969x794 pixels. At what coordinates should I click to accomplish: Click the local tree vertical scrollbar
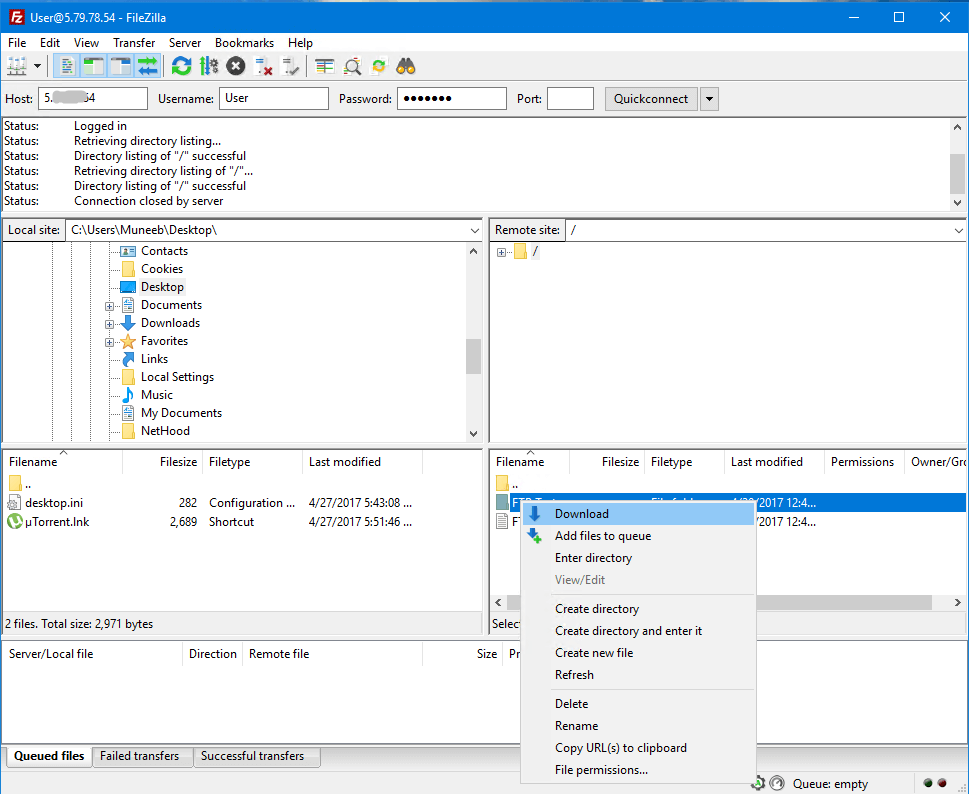click(x=472, y=357)
